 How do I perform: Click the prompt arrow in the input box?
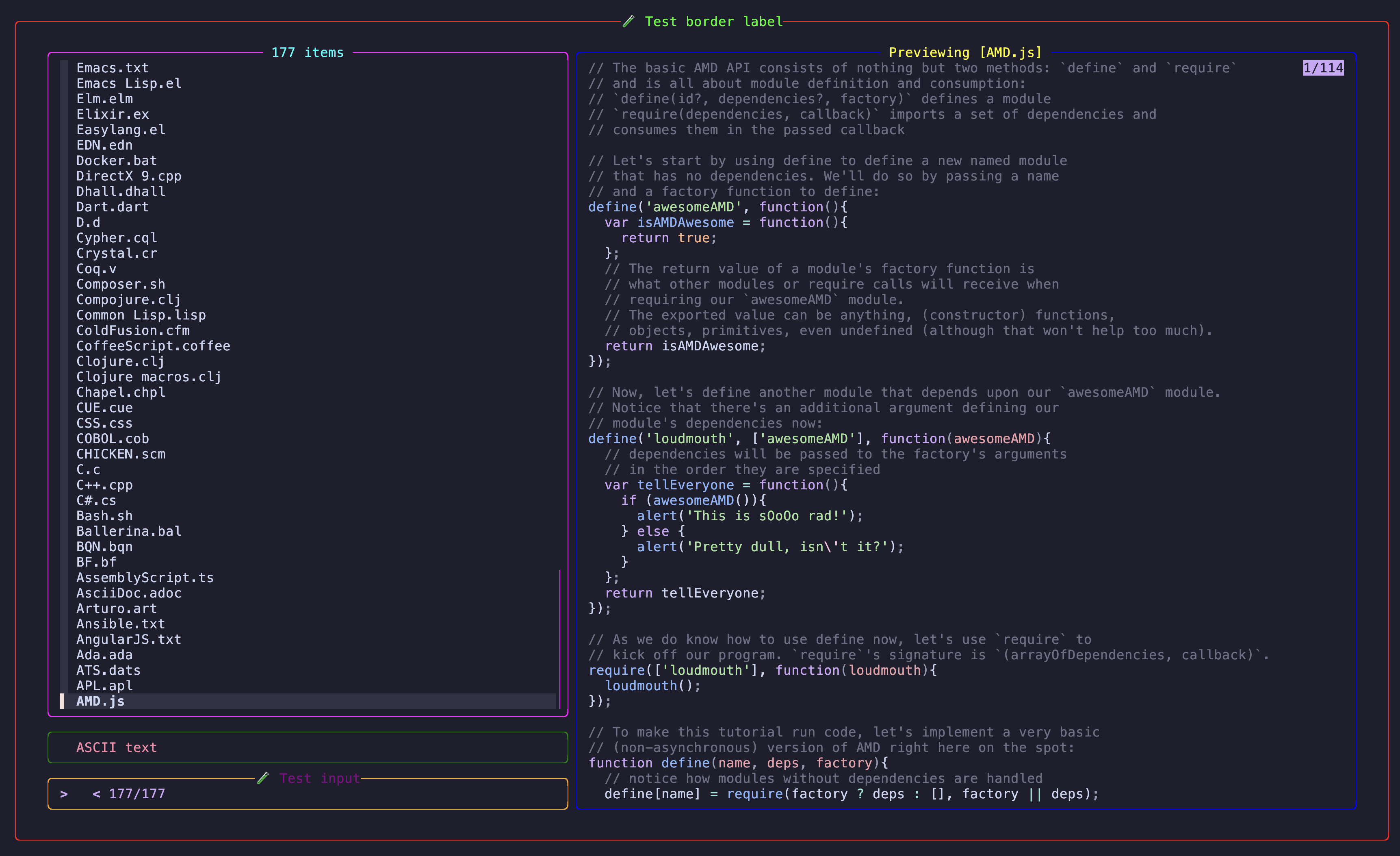point(64,794)
